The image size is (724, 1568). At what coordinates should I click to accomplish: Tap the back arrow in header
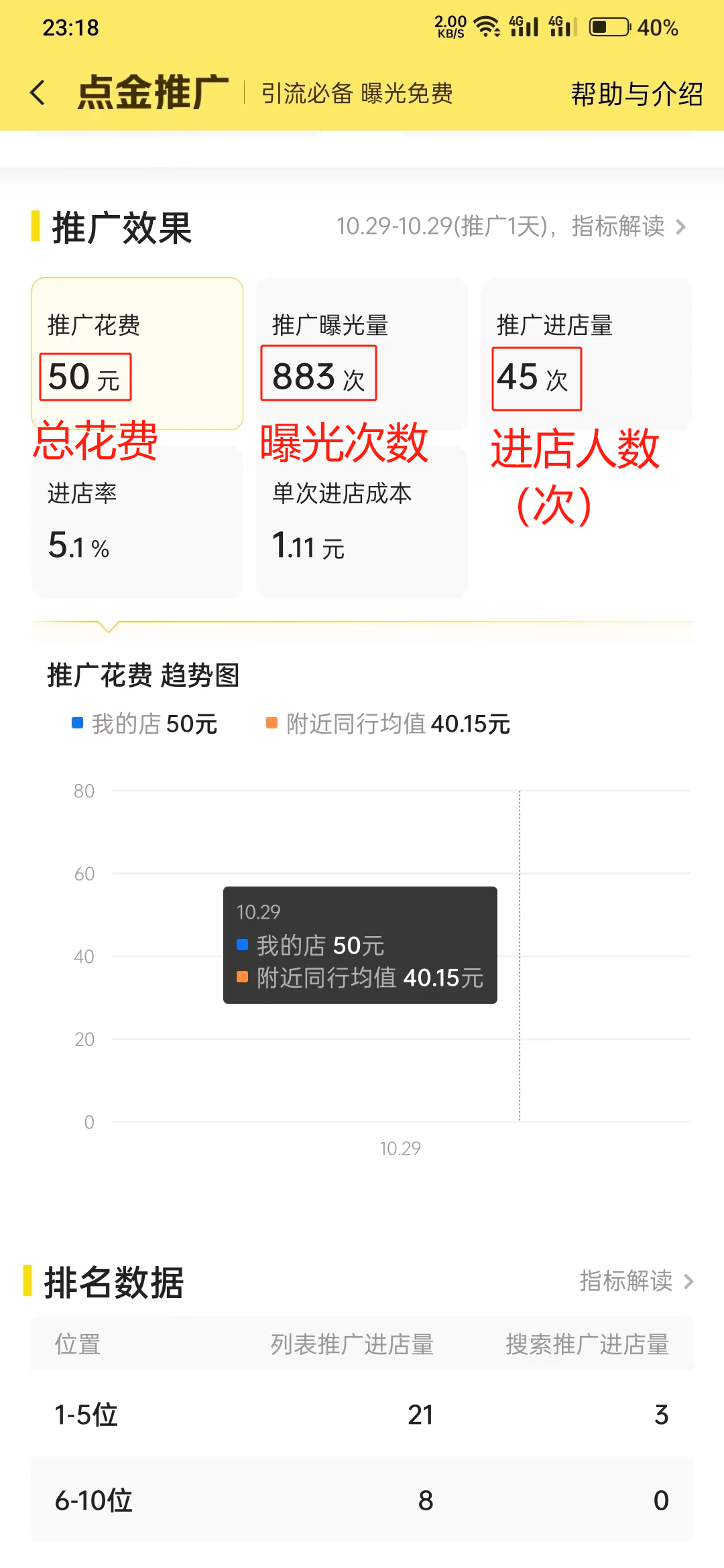[x=38, y=92]
